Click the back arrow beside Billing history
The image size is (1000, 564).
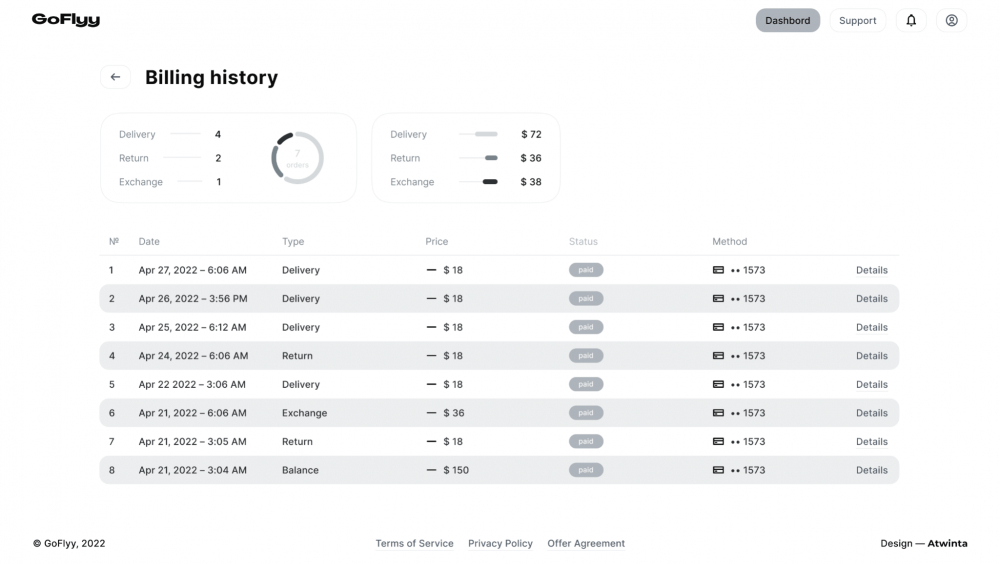point(115,77)
